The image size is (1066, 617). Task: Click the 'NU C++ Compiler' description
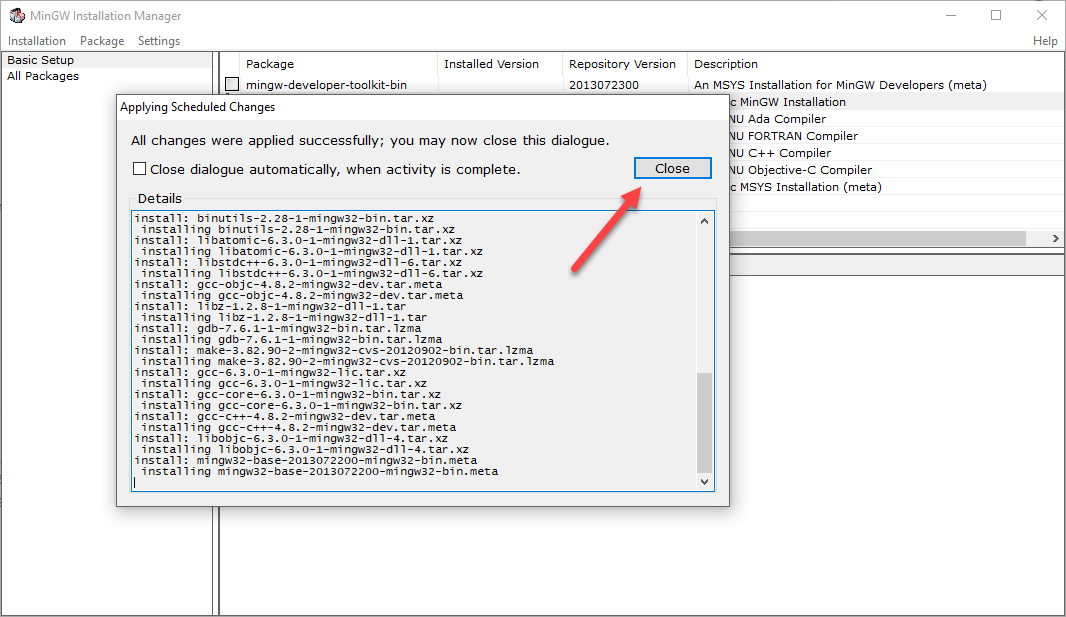pos(780,153)
